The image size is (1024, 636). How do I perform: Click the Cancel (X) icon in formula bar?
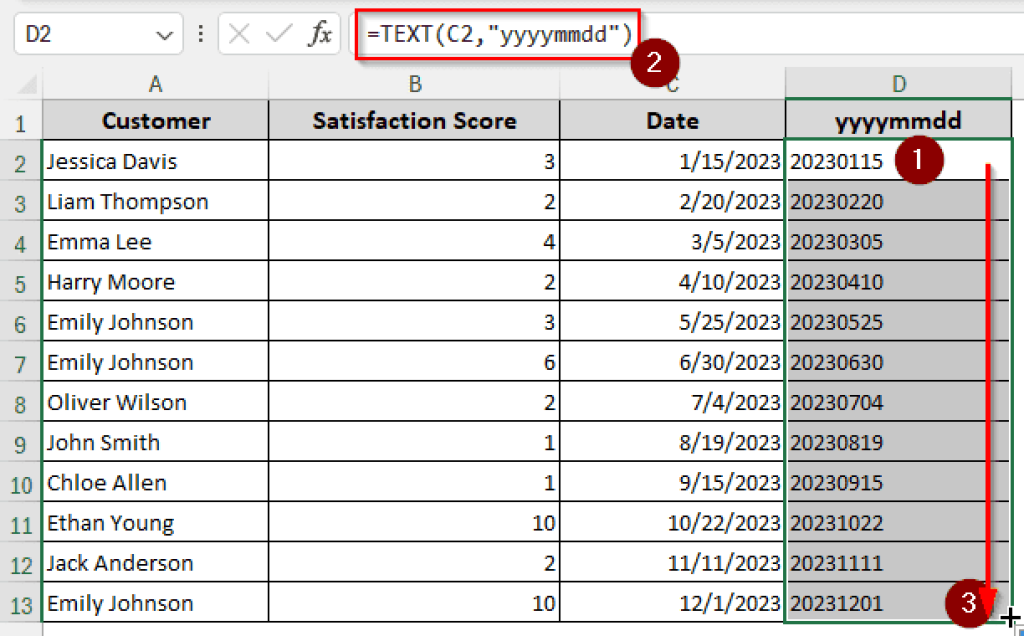(240, 33)
